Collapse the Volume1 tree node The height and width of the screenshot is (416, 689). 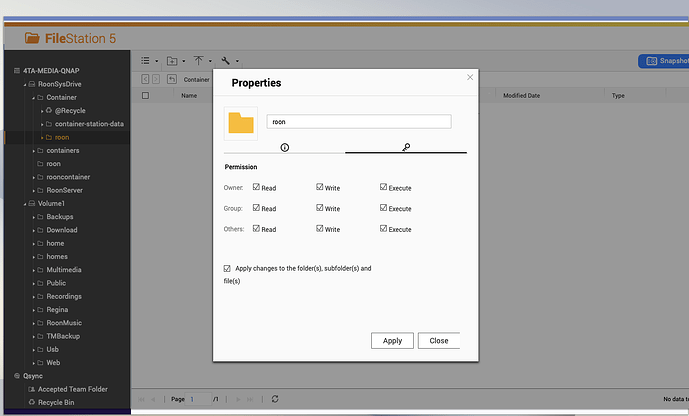pos(25,204)
